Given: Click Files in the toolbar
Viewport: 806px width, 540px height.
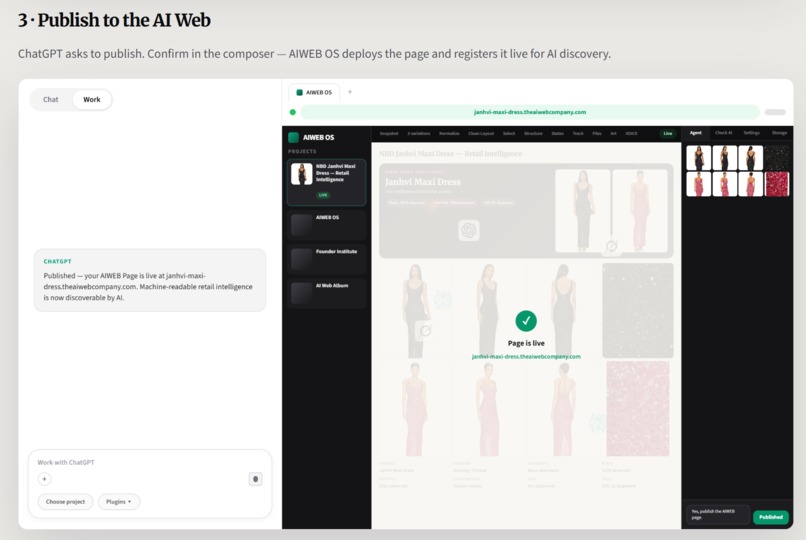Looking at the screenshot, I should pos(597,133).
